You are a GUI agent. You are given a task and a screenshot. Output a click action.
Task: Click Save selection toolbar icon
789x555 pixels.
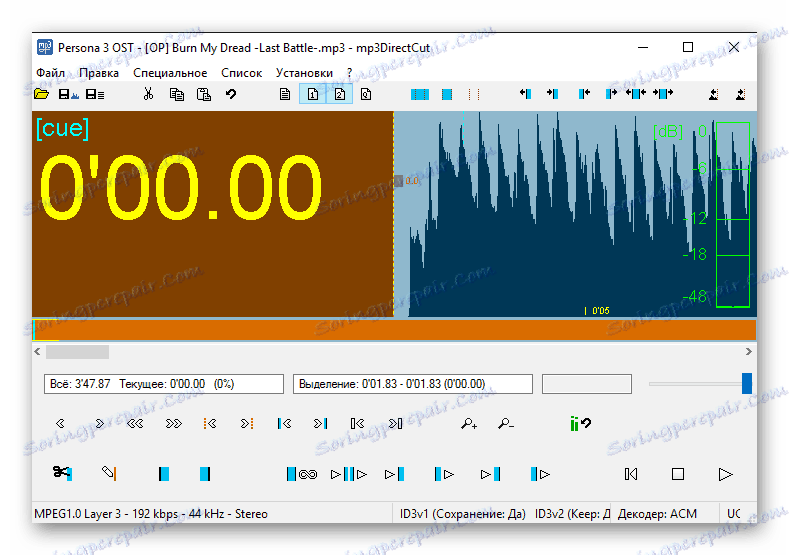pyautogui.click(x=69, y=94)
